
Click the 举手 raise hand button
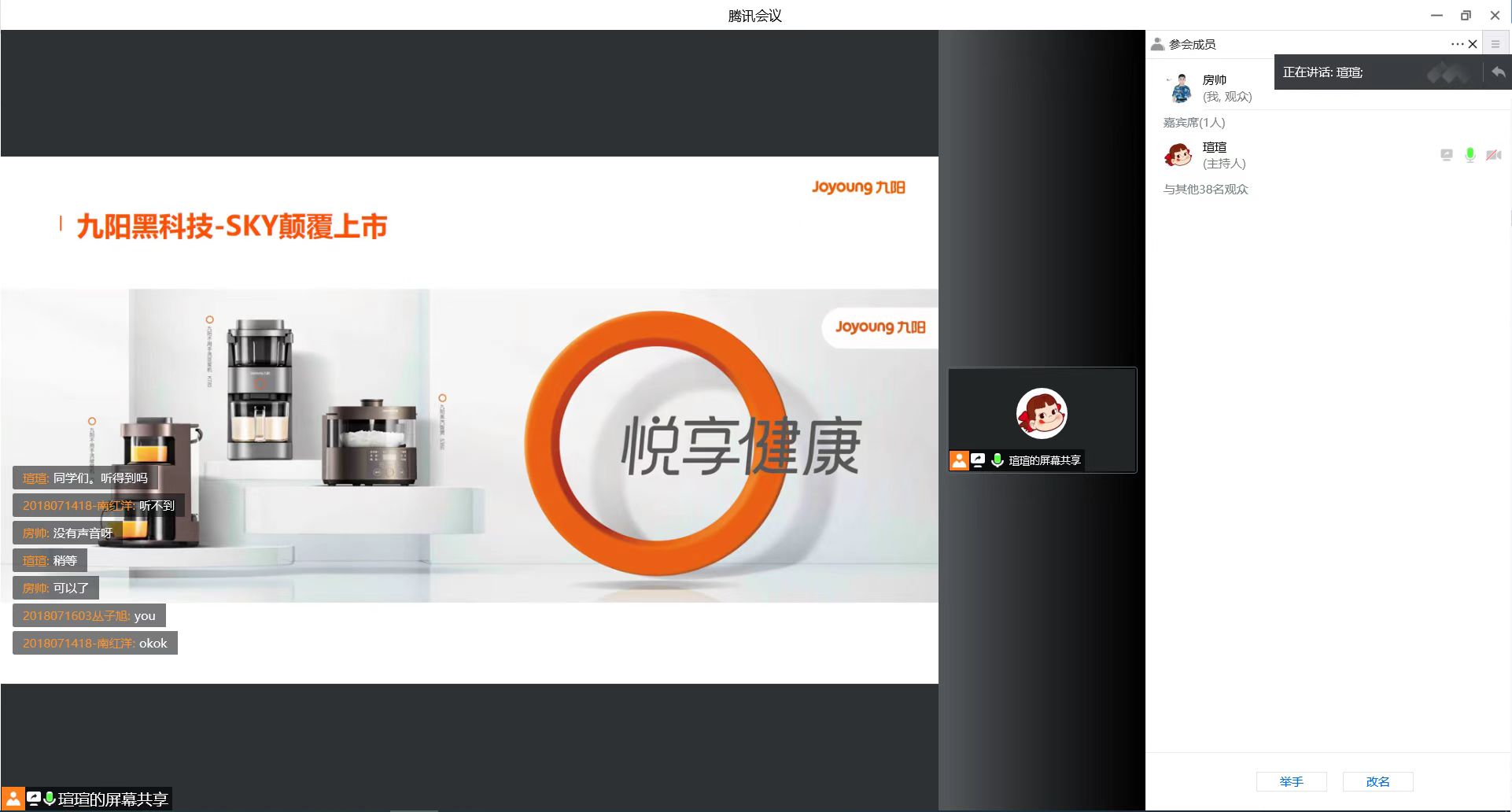click(x=1291, y=781)
